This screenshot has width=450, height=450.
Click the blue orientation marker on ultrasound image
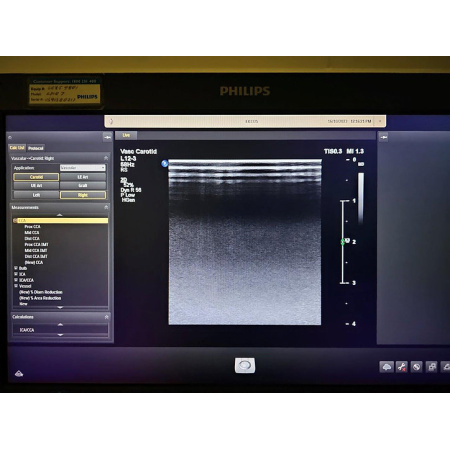(x=164, y=163)
